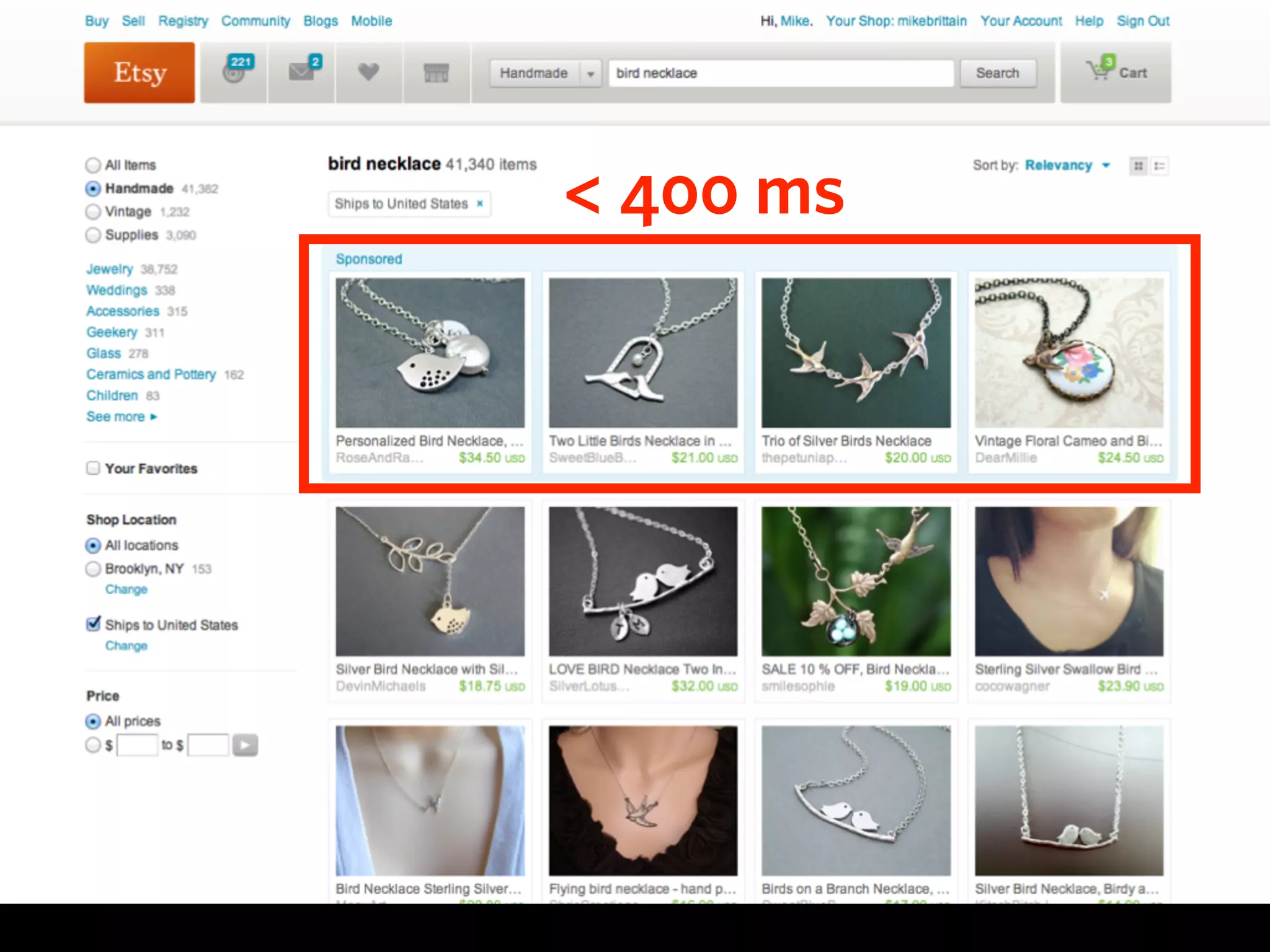Switch to gallery grid view icon
1270x952 pixels.
1139,165
